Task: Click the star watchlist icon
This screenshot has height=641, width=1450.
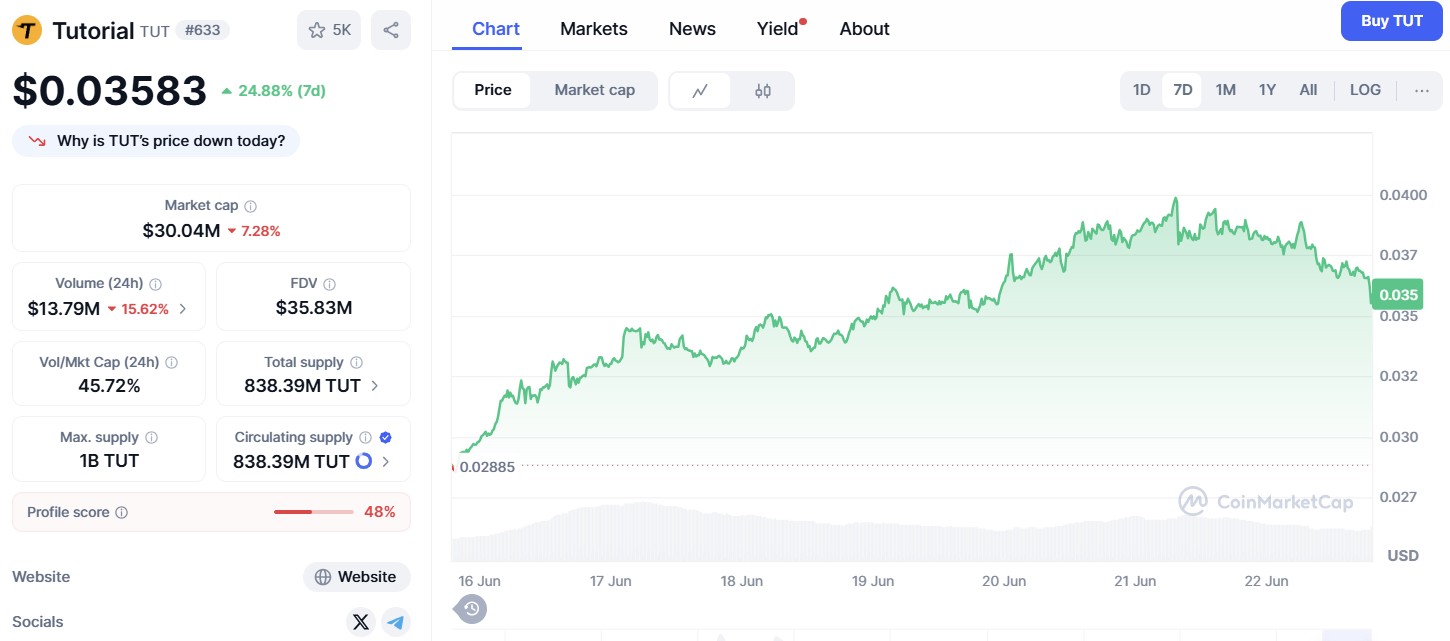Action: (318, 30)
